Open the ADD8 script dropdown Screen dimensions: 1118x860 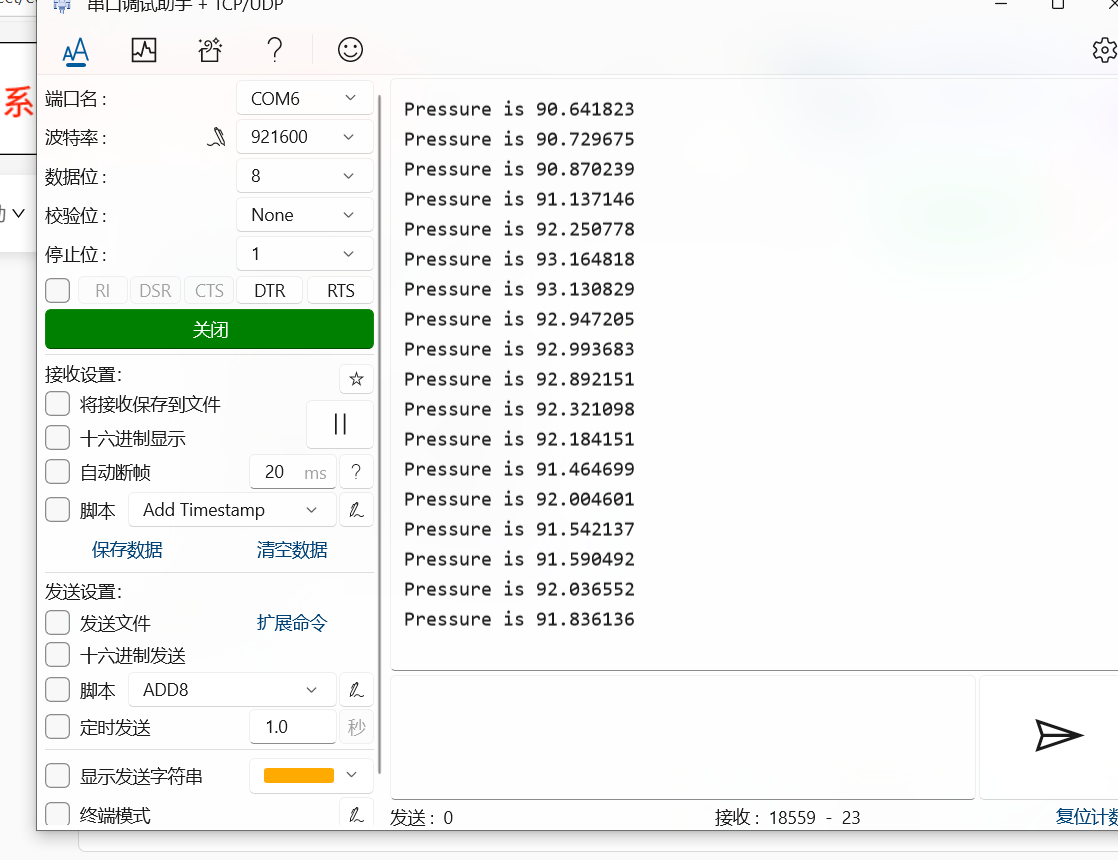(x=232, y=690)
